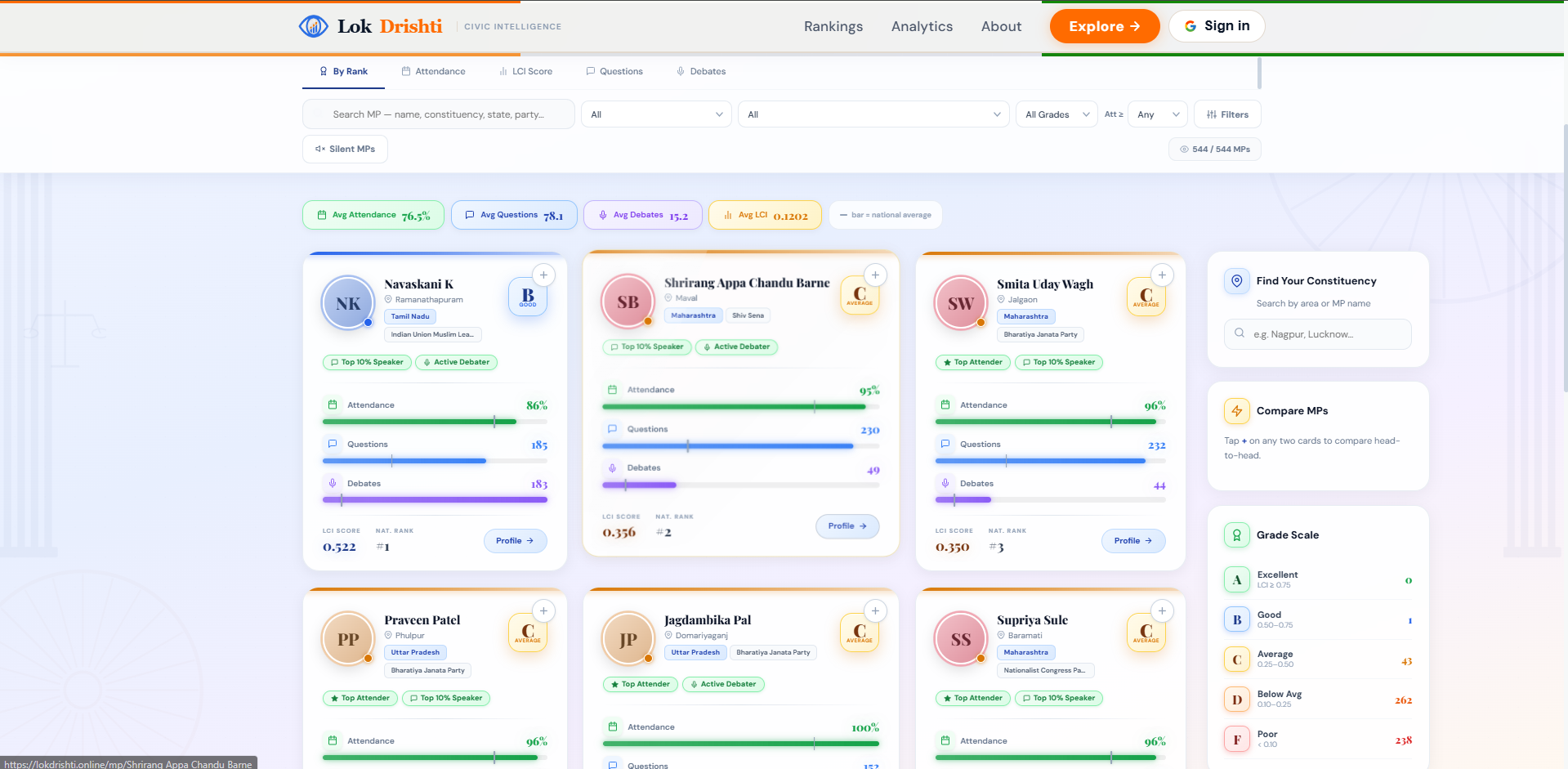The image size is (1568, 769).
Task: Expand the second All filter dropdown
Action: point(873,114)
